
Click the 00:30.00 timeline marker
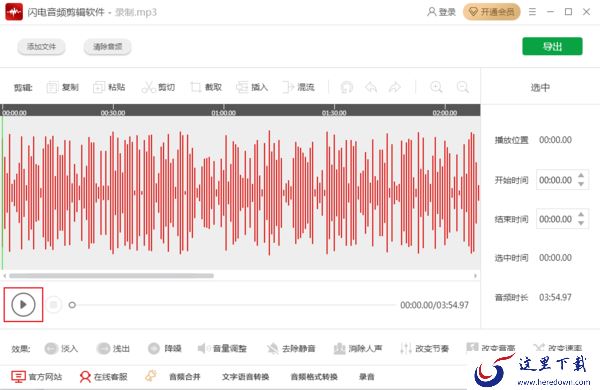(113, 113)
